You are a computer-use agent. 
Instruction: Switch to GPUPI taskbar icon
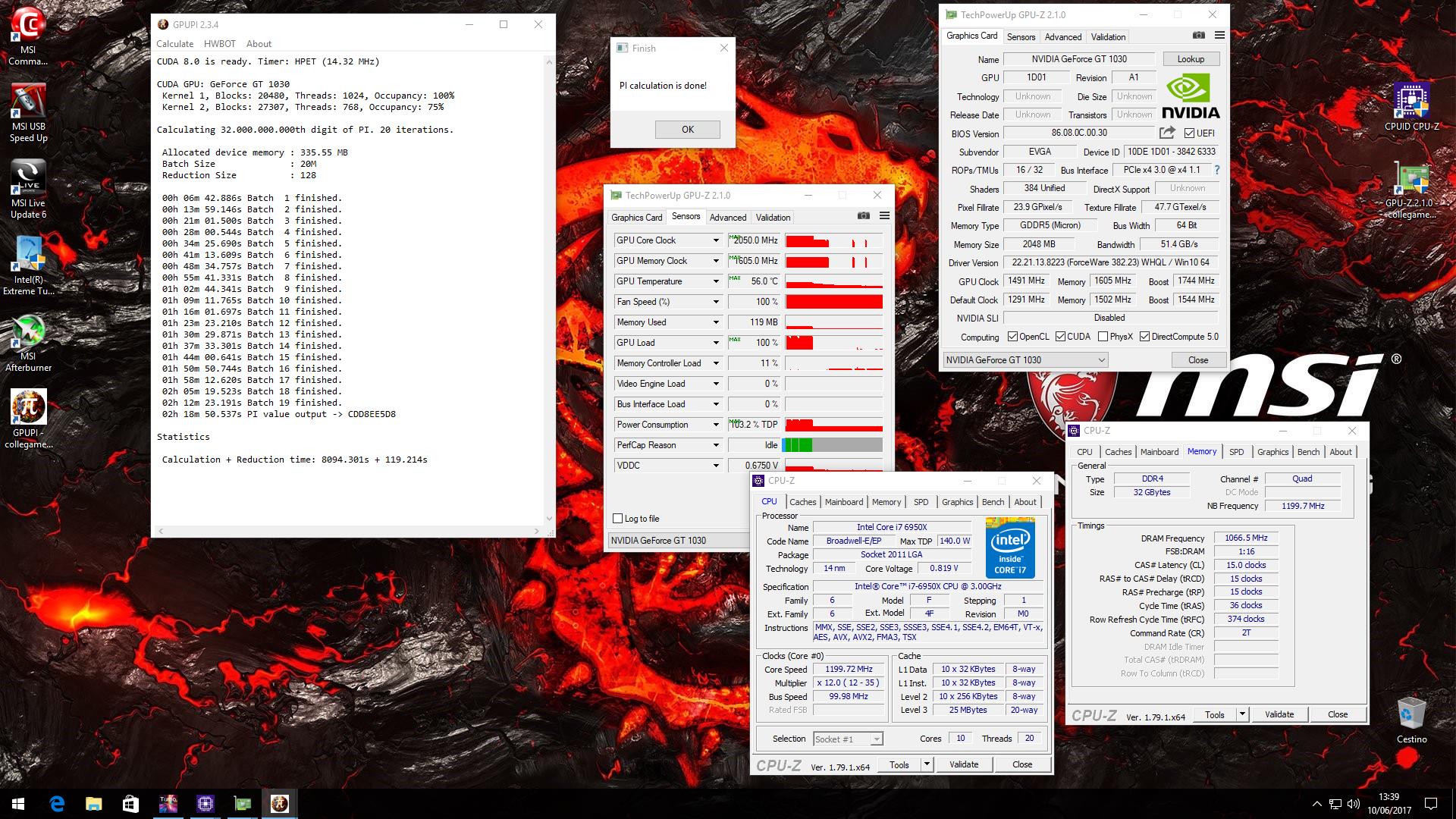(279, 804)
